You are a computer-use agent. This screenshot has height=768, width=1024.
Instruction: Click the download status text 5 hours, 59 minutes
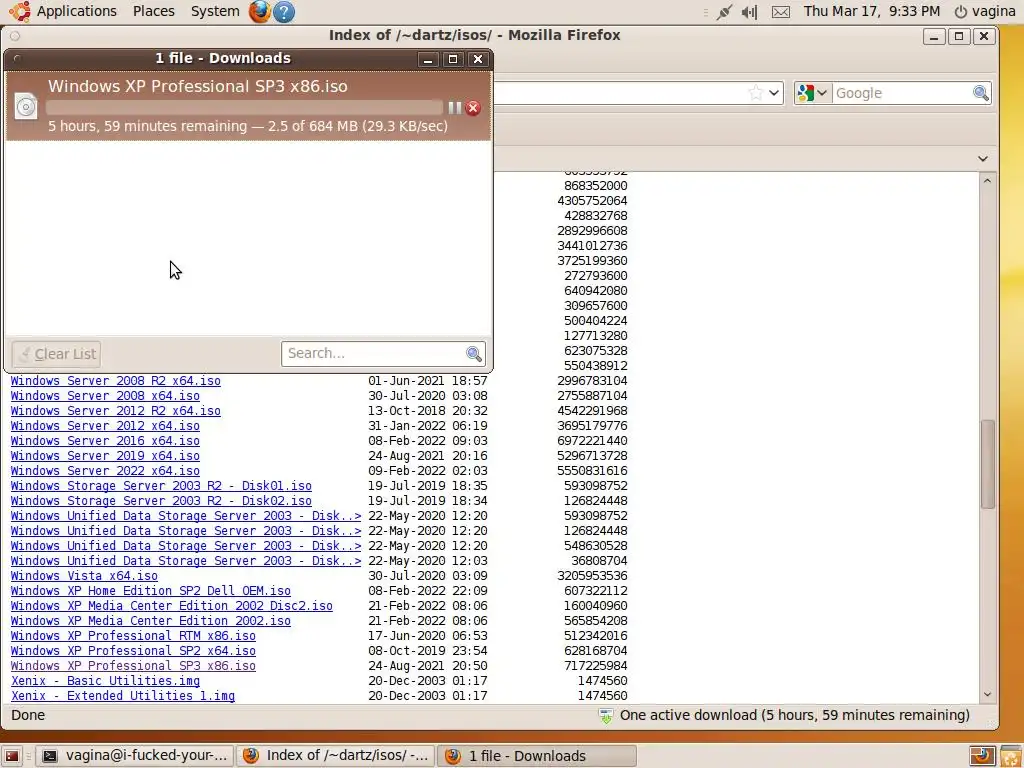(248, 126)
